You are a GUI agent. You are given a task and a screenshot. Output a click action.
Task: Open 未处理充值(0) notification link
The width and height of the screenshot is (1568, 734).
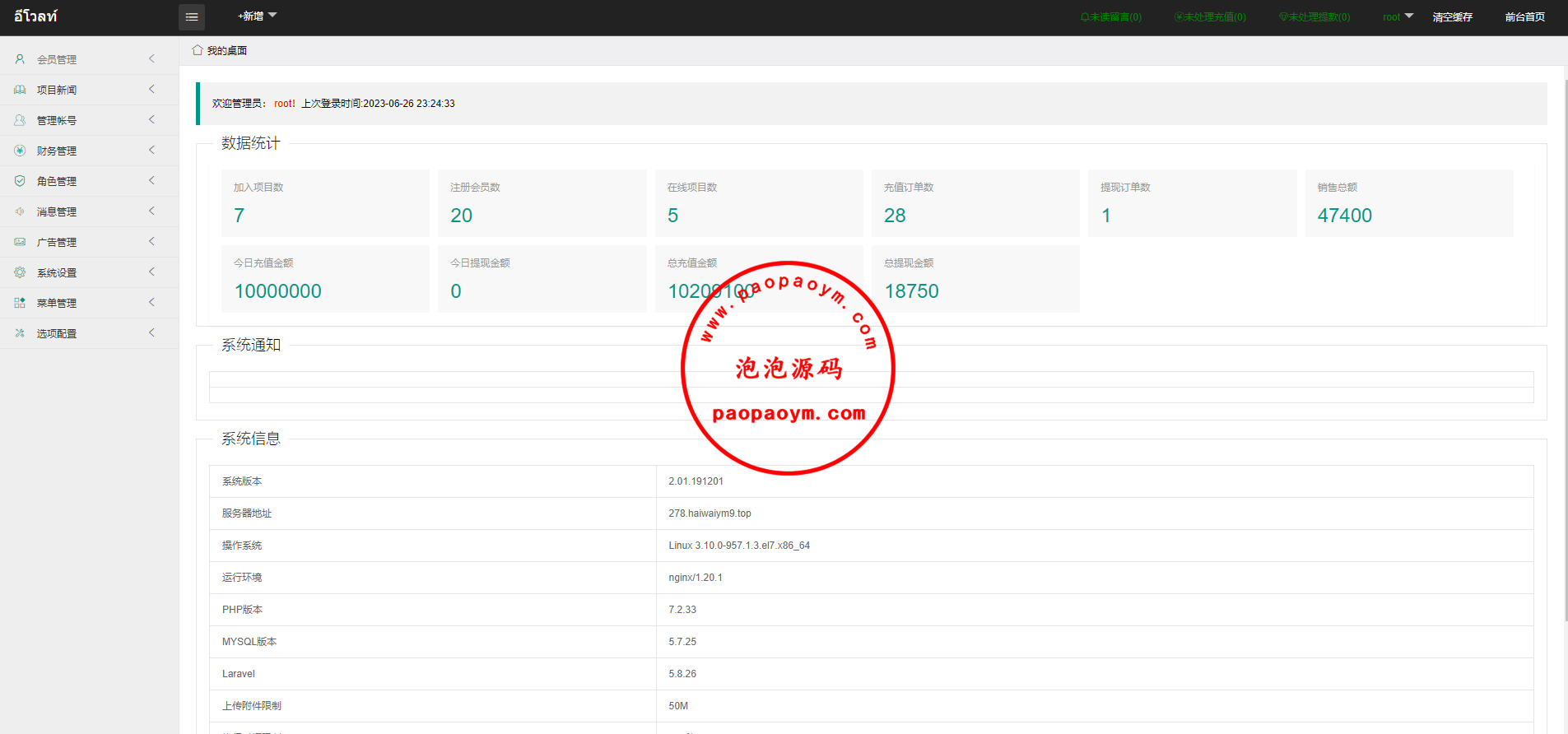click(1210, 17)
